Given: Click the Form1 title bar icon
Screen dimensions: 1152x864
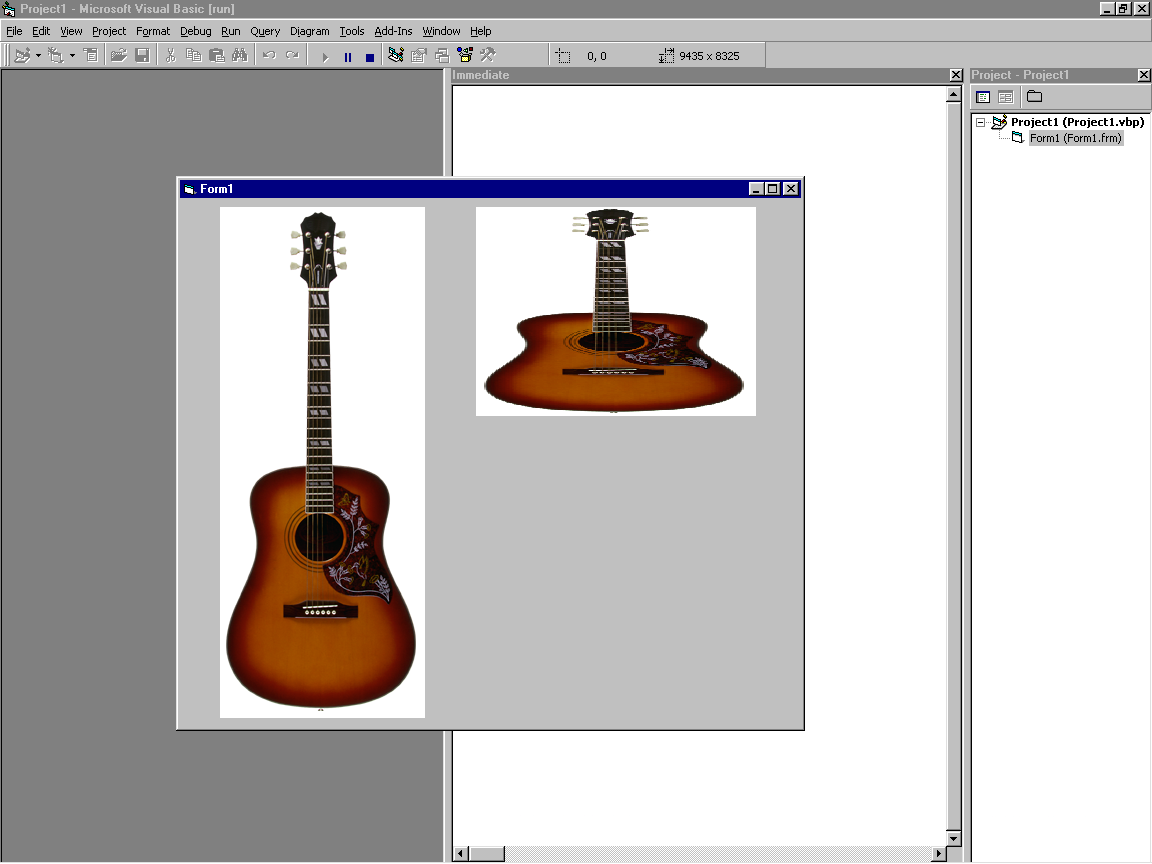Looking at the screenshot, I should coord(190,189).
